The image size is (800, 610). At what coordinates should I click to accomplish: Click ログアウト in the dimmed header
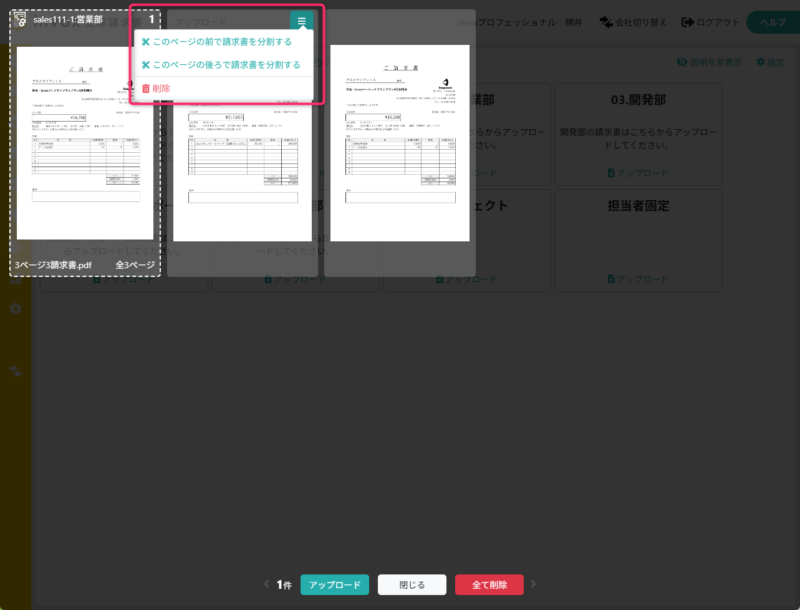[x=710, y=22]
